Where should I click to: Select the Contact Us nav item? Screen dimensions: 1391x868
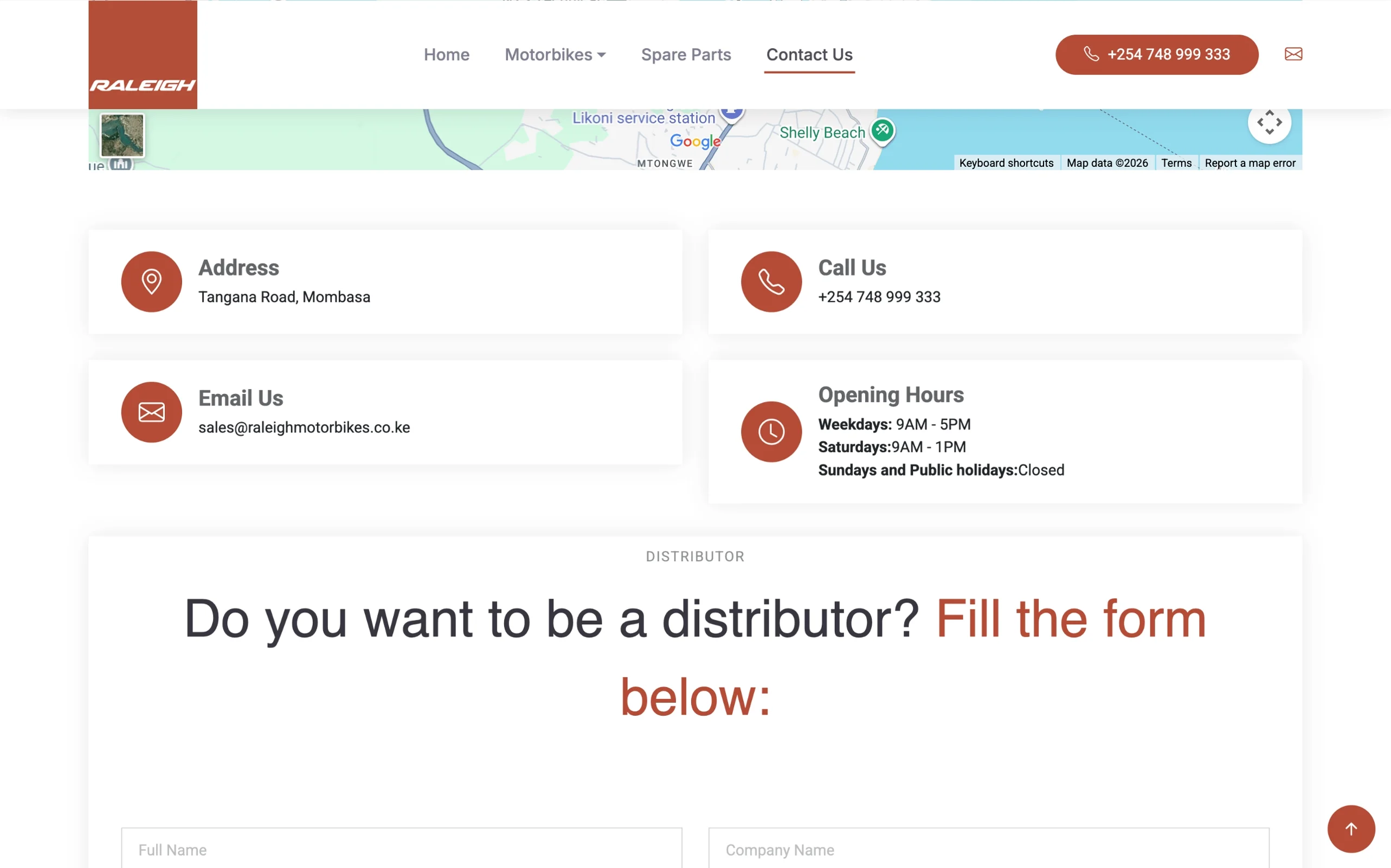tap(809, 55)
